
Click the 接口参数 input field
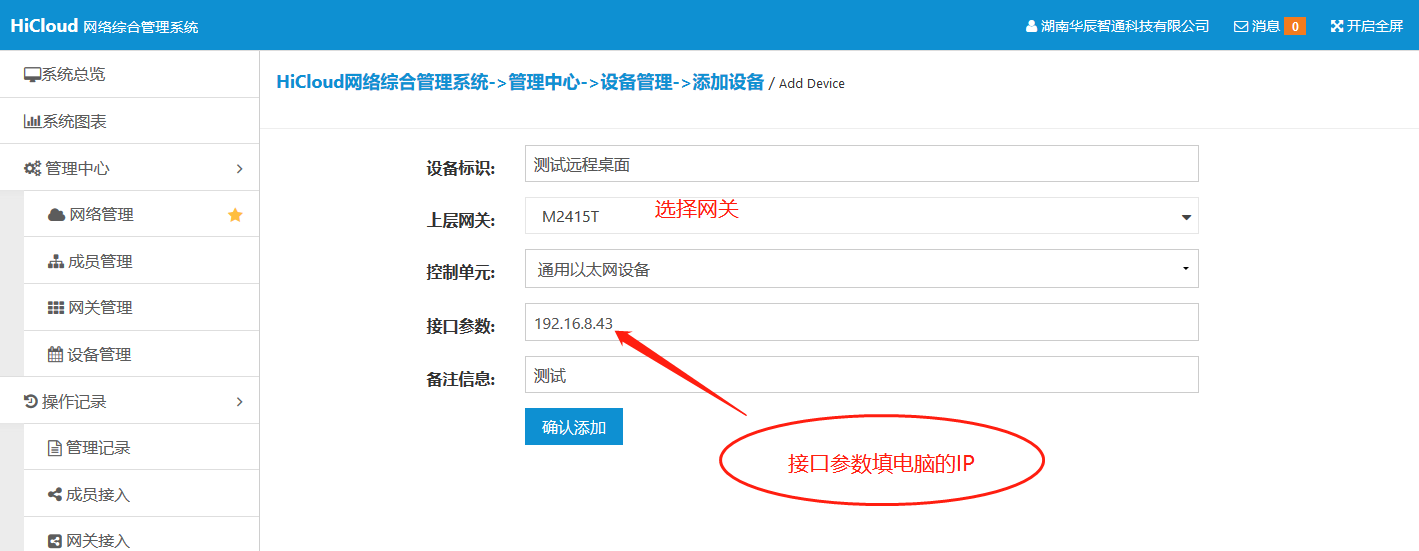point(861,323)
